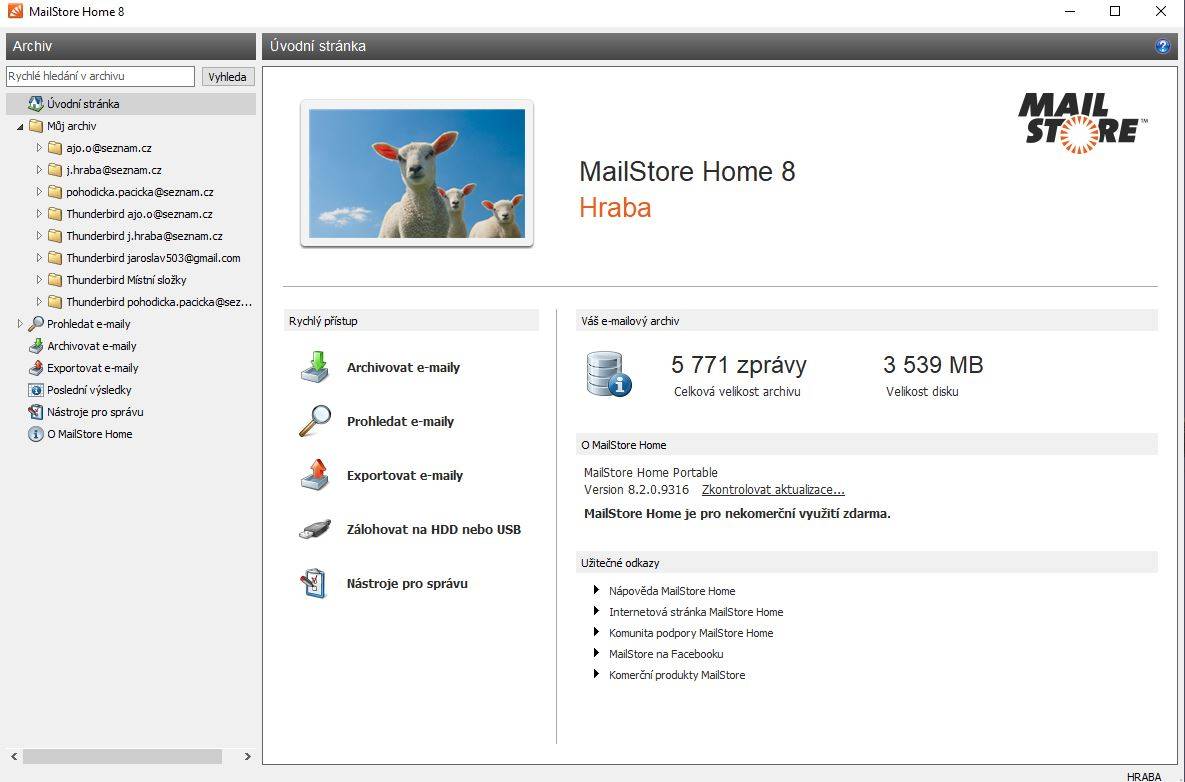Click the database info icon in archive summary

(608, 374)
